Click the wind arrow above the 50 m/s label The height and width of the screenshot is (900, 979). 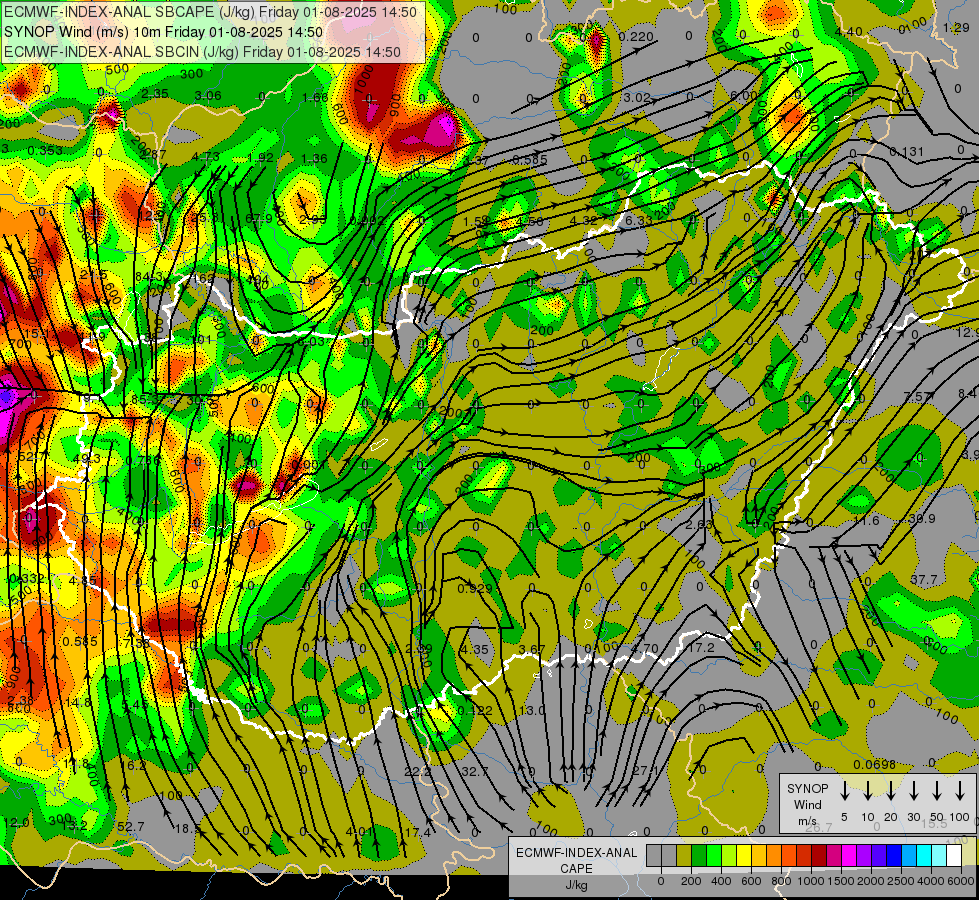[937, 791]
